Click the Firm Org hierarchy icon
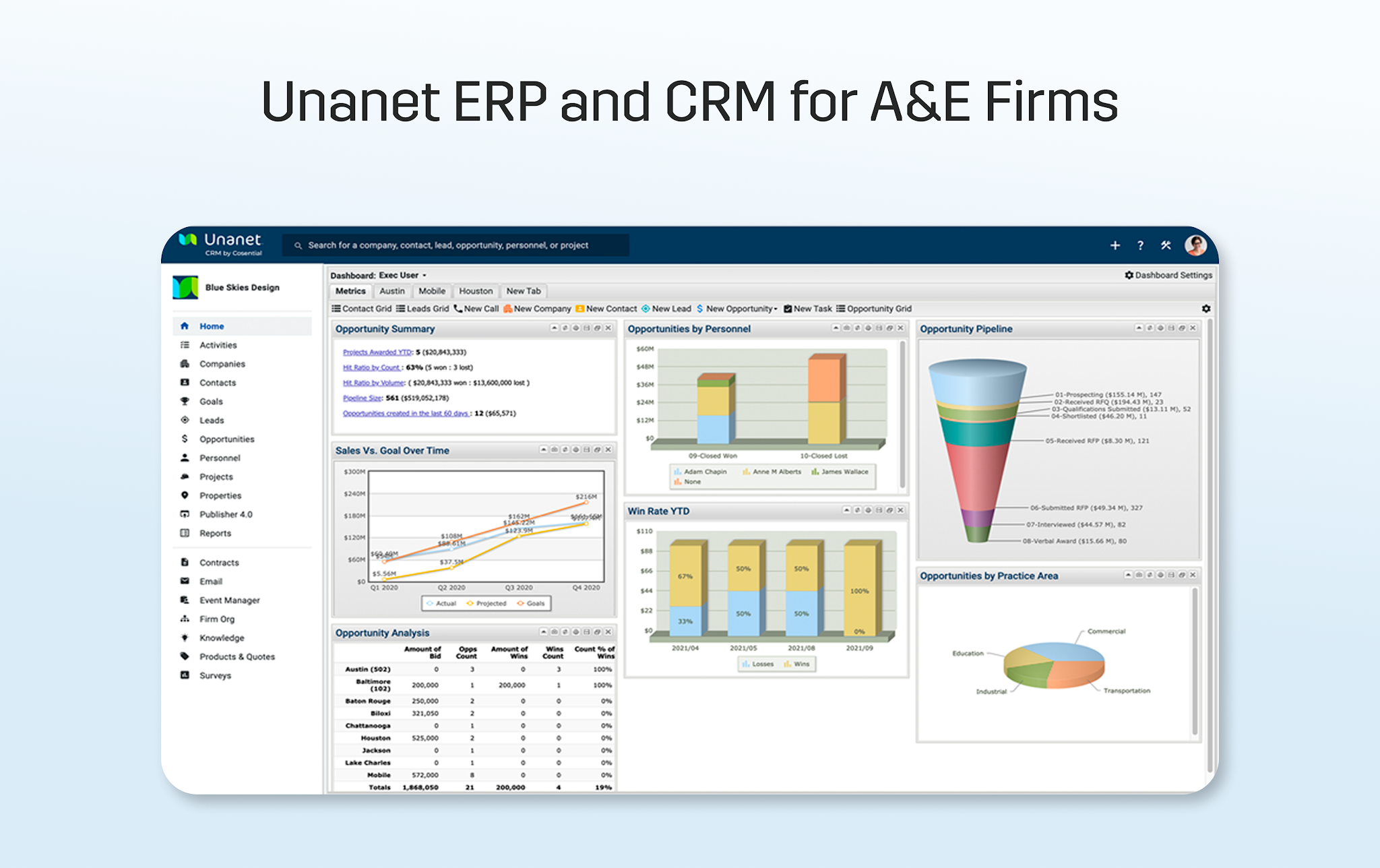 pos(185,619)
